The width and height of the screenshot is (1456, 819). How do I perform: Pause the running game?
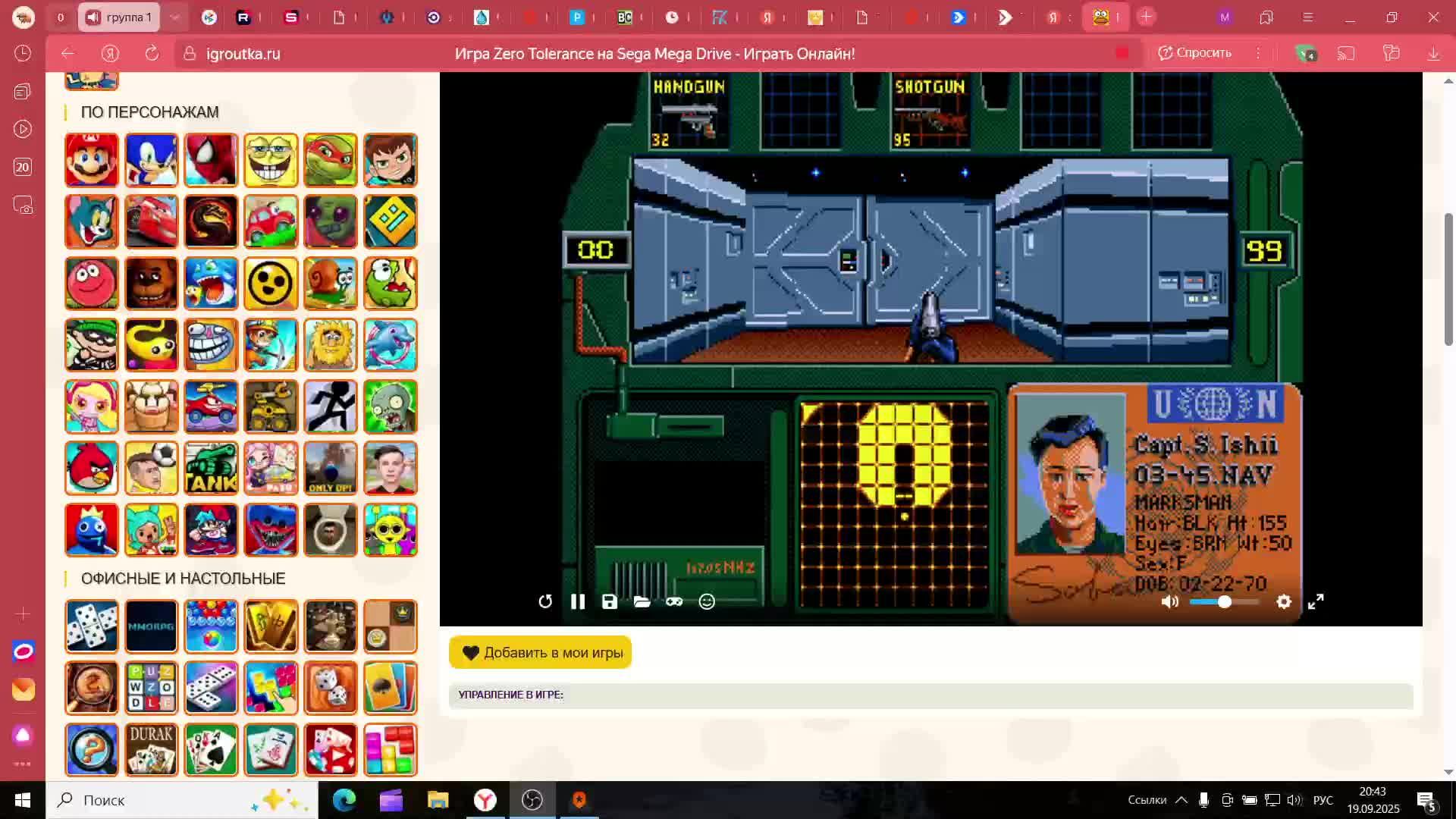[578, 602]
